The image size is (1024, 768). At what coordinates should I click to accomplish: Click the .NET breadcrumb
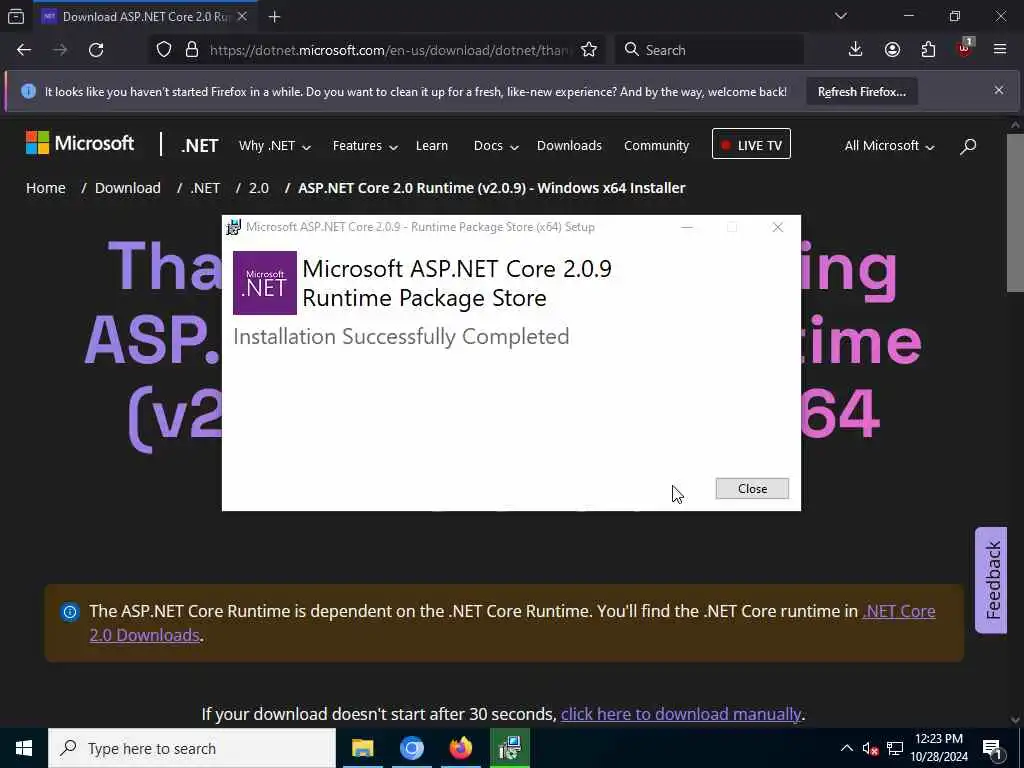[205, 188]
